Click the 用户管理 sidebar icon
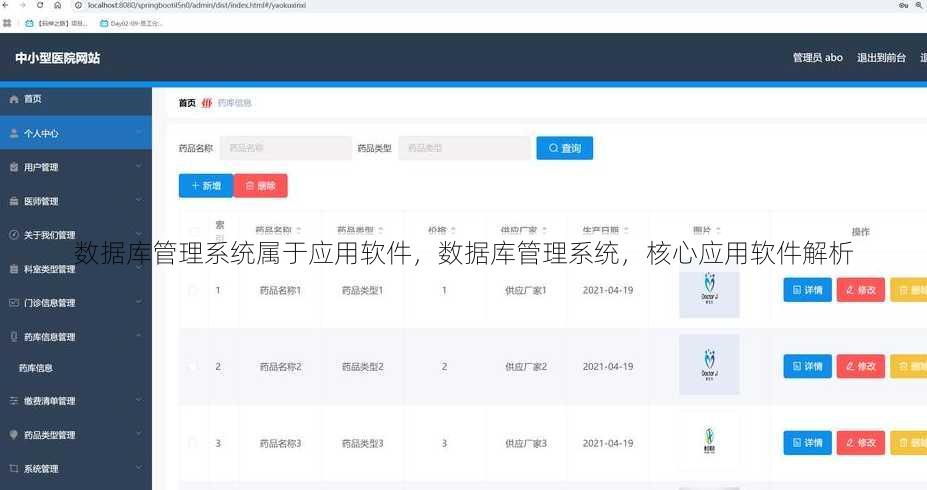 [x=14, y=167]
